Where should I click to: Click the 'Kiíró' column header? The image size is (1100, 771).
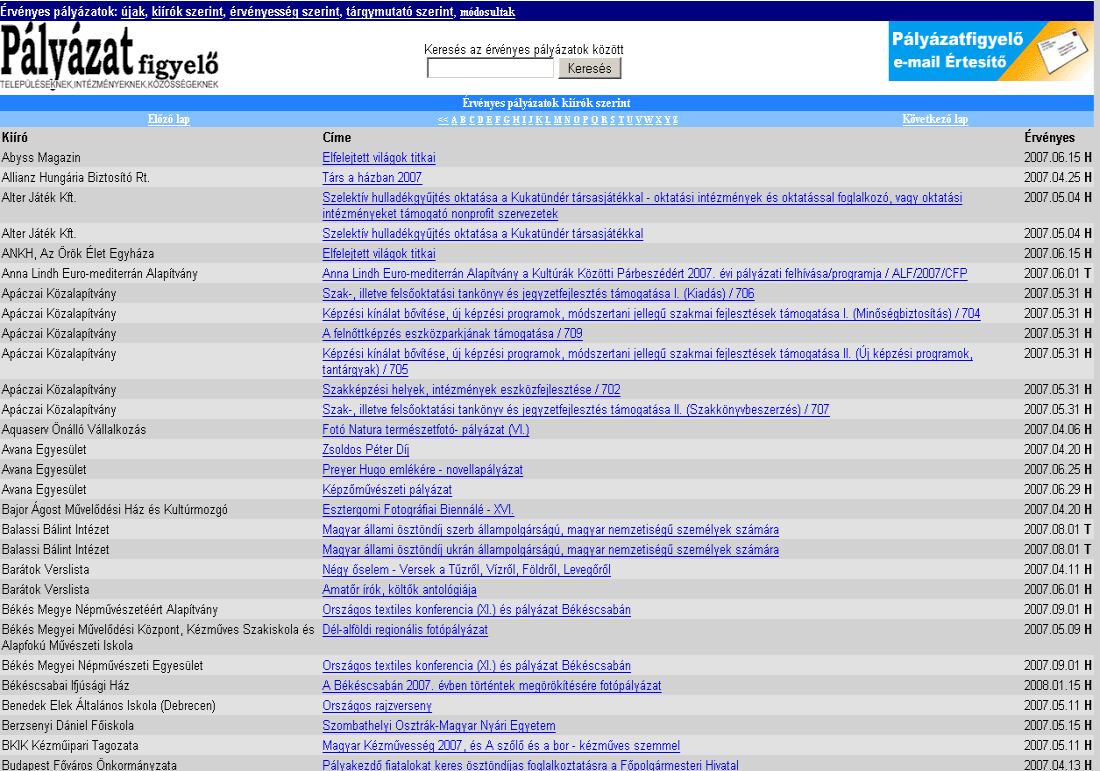click(x=15, y=138)
